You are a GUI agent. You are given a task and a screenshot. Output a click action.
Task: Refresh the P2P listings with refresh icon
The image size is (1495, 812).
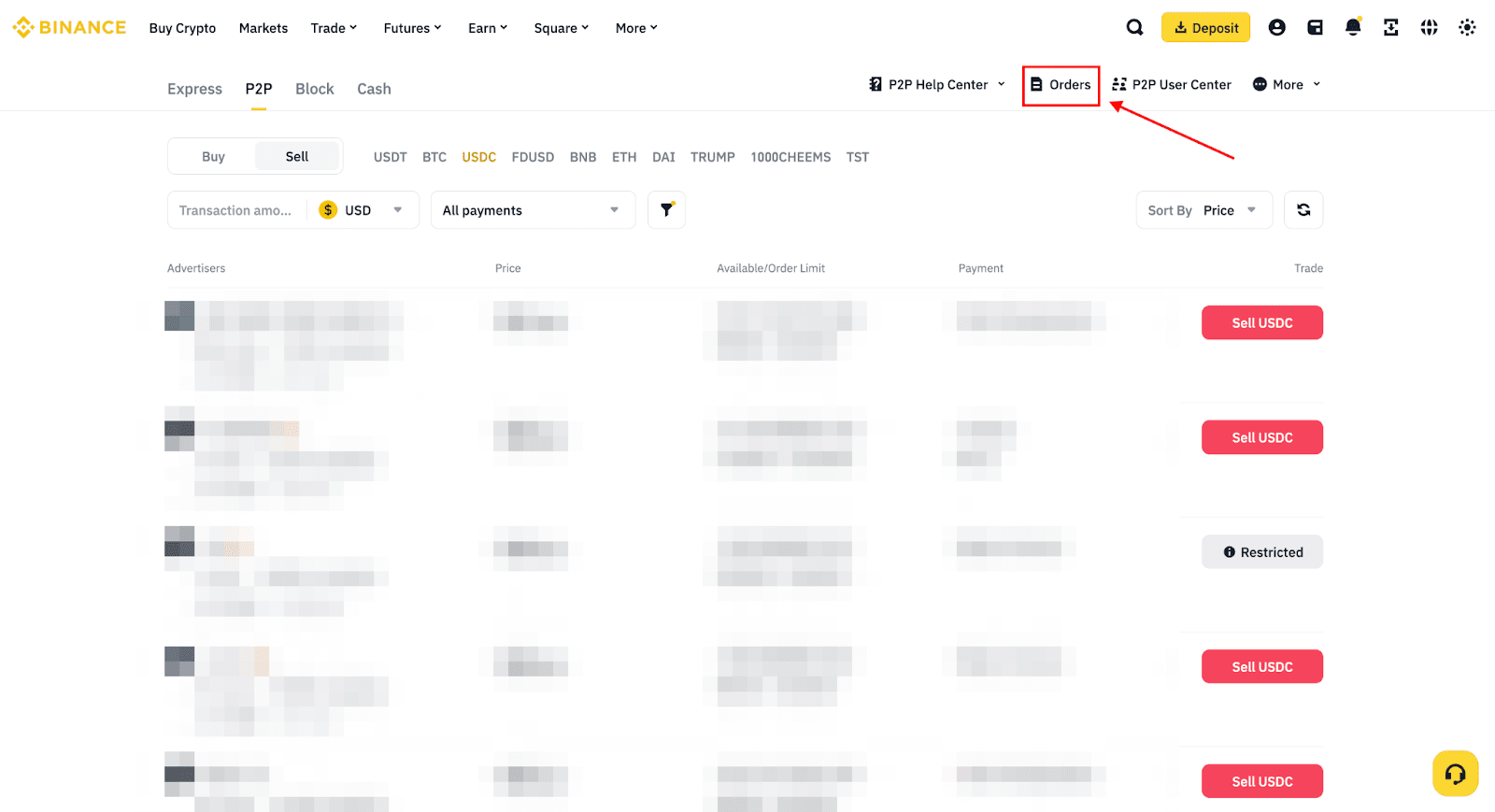(1303, 210)
